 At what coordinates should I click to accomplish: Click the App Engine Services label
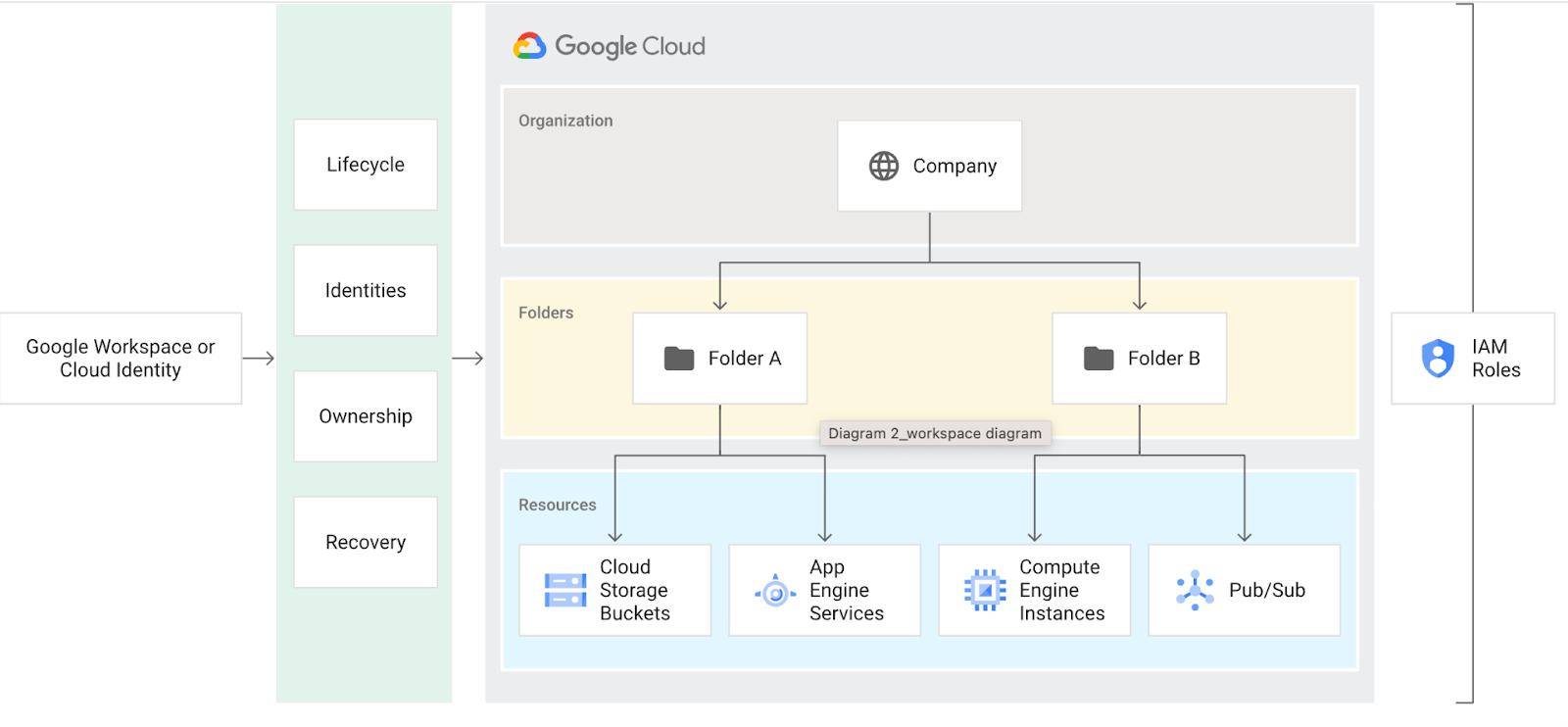tap(847, 591)
